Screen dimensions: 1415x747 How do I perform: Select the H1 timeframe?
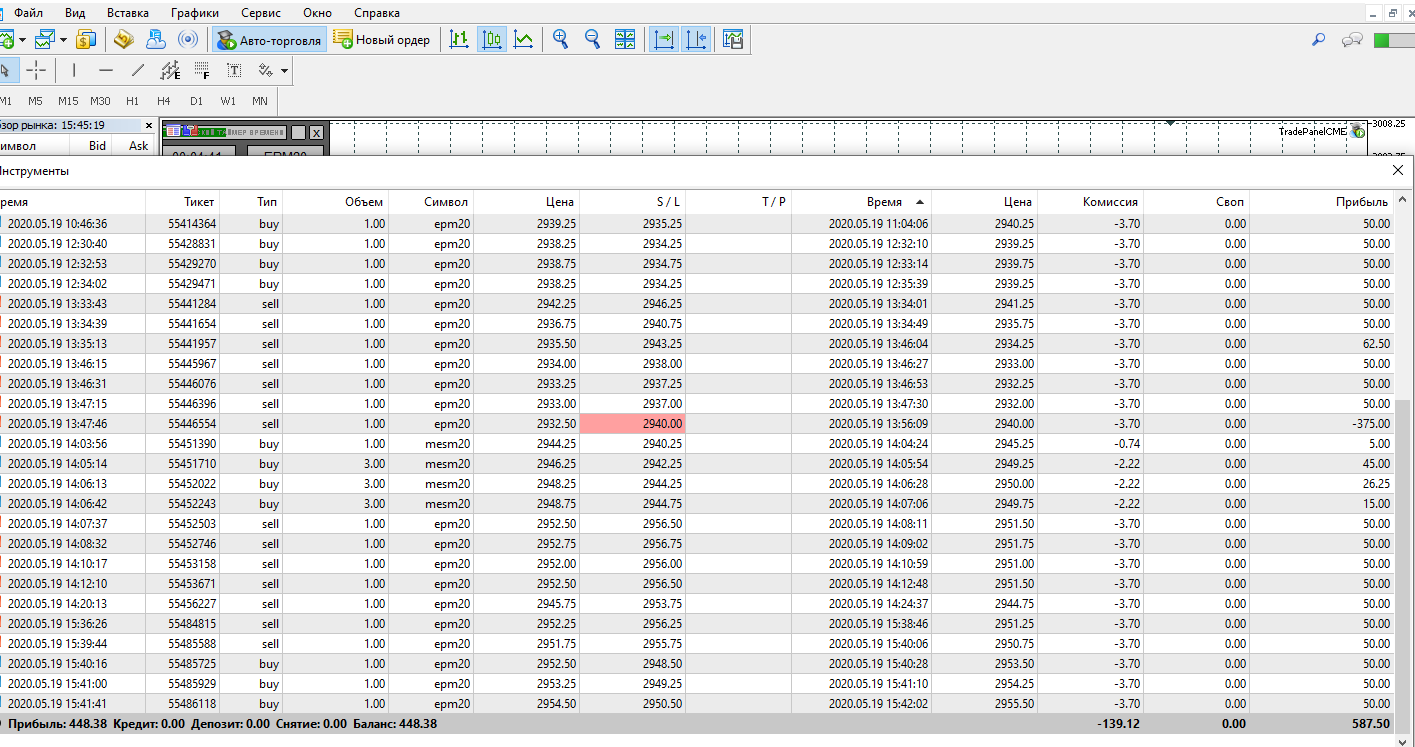pos(132,101)
